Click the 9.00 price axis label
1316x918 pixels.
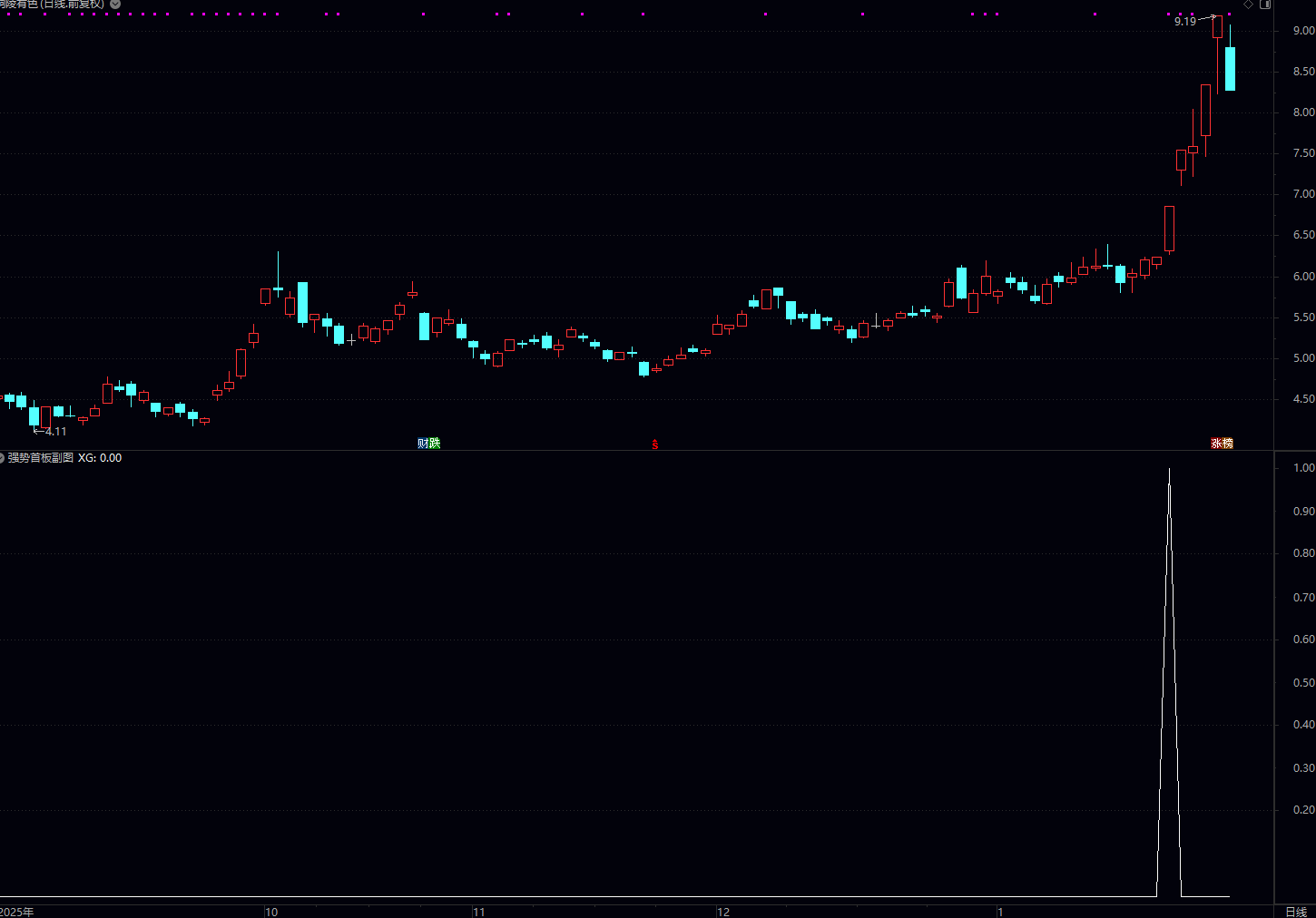1303,31
